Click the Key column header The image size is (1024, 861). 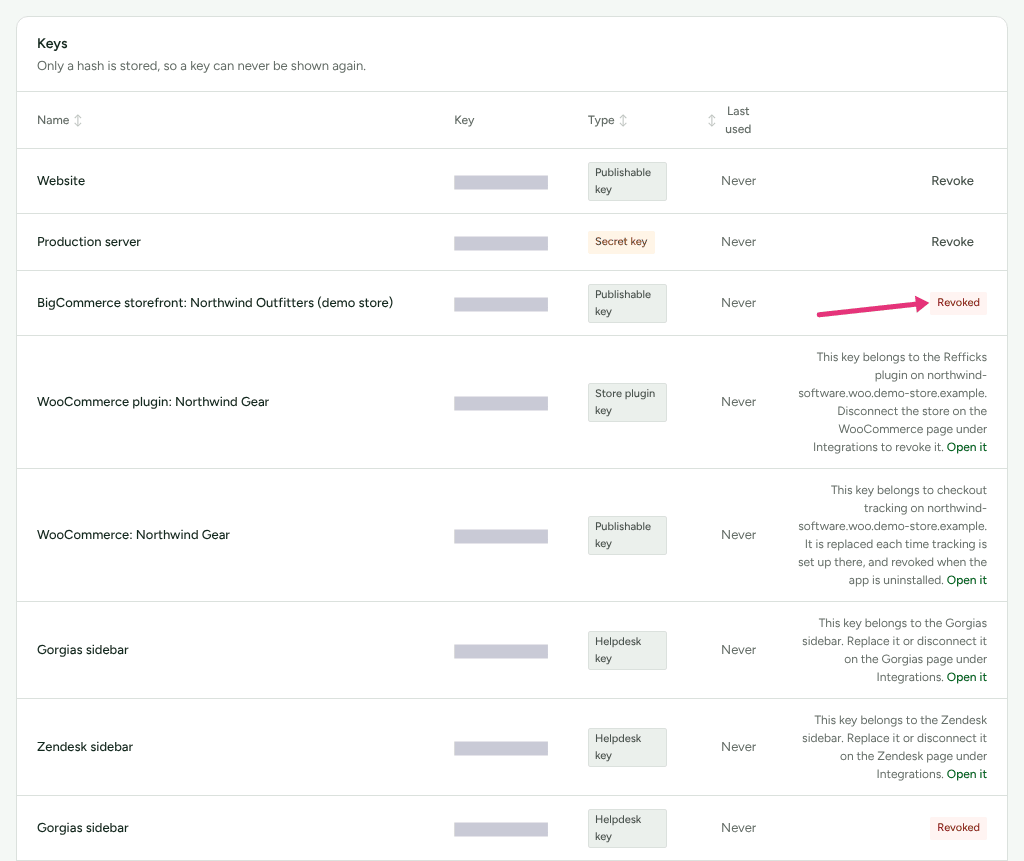point(464,120)
